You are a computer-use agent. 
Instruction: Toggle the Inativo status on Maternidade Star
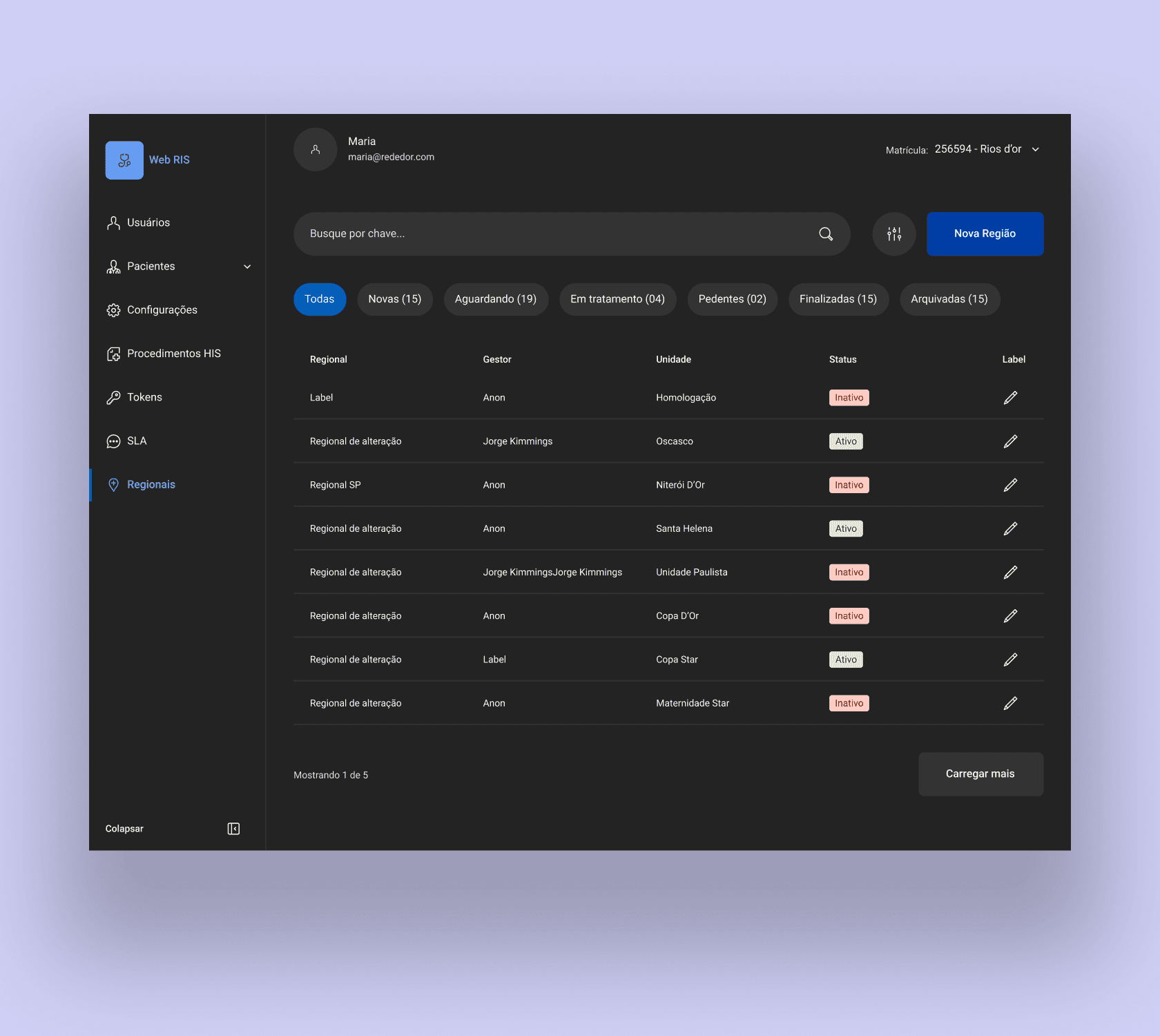click(x=849, y=702)
